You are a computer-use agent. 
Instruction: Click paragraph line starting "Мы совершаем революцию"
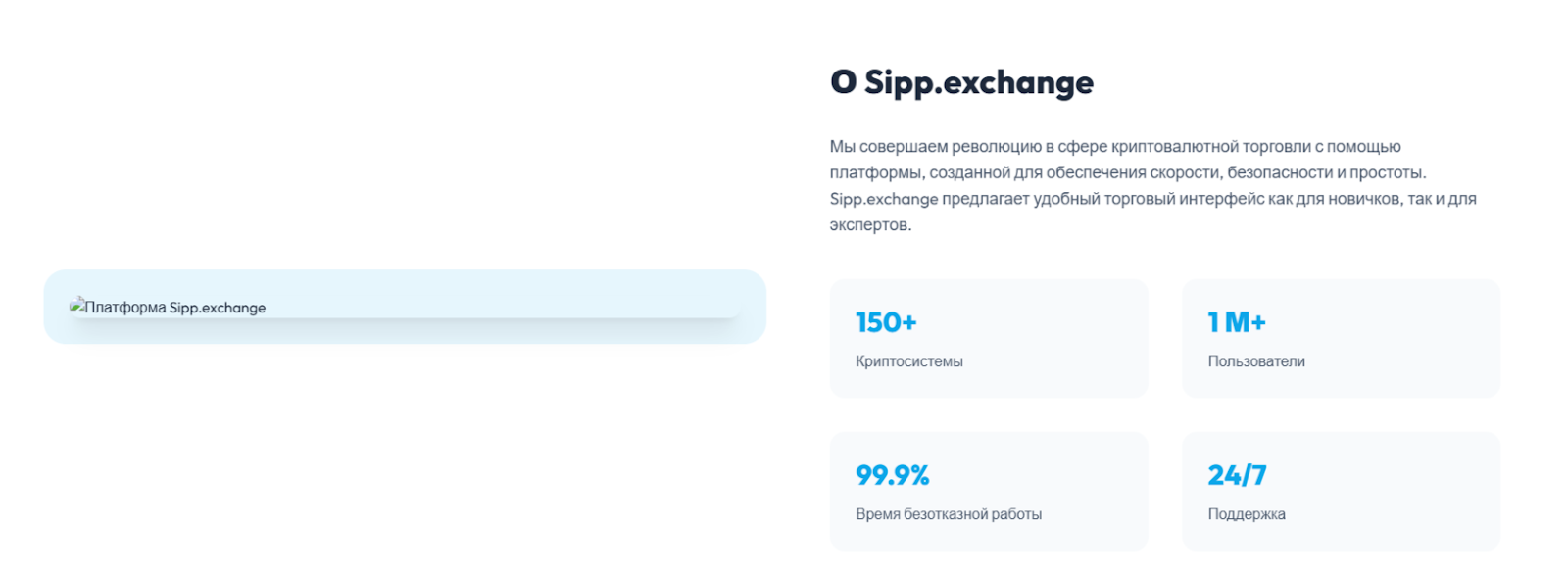tap(1114, 147)
